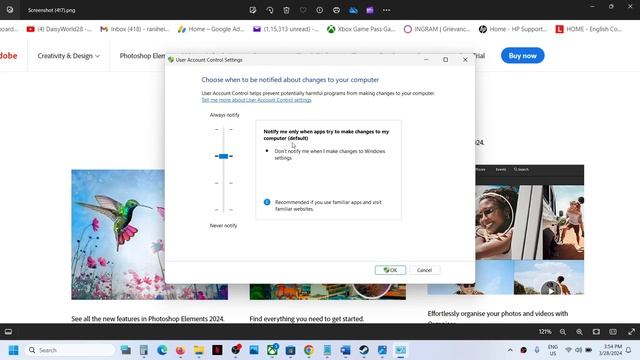640x360 pixels.
Task: Open the YouTube DaisyWorld28 bookmark
Action: pyautogui.click(x=59, y=29)
